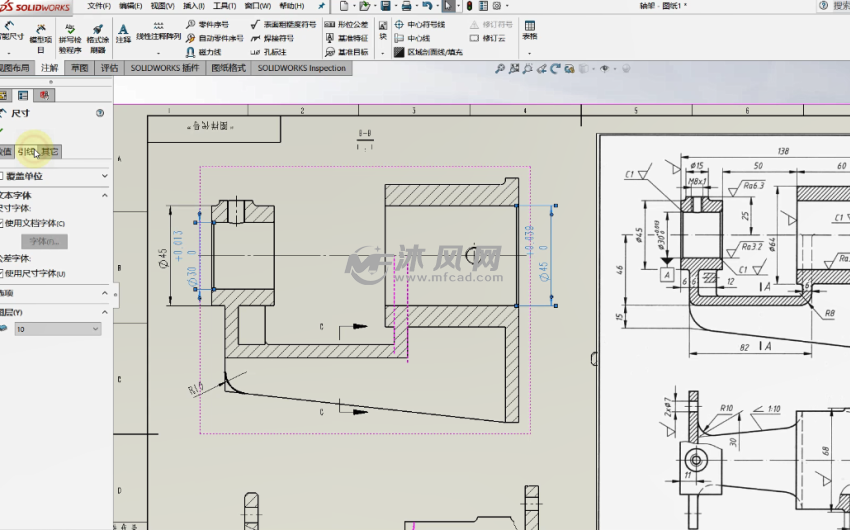Screen dimensions: 850x530
Task: Click the Save icon
Action: tap(385, 6)
